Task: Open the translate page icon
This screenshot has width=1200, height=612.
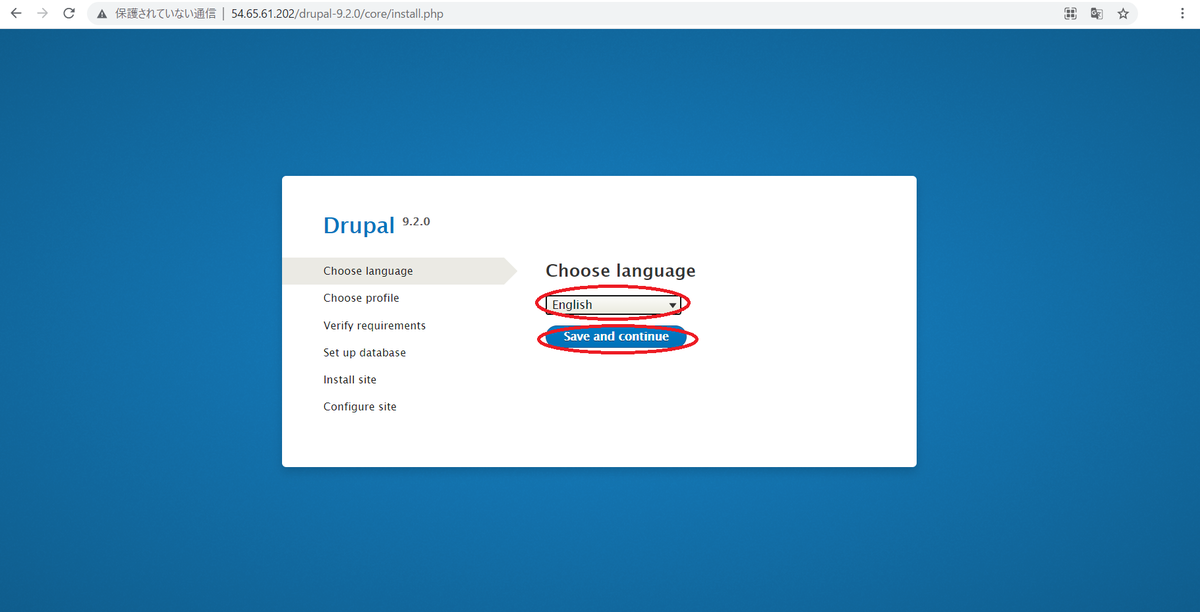Action: 1097,14
